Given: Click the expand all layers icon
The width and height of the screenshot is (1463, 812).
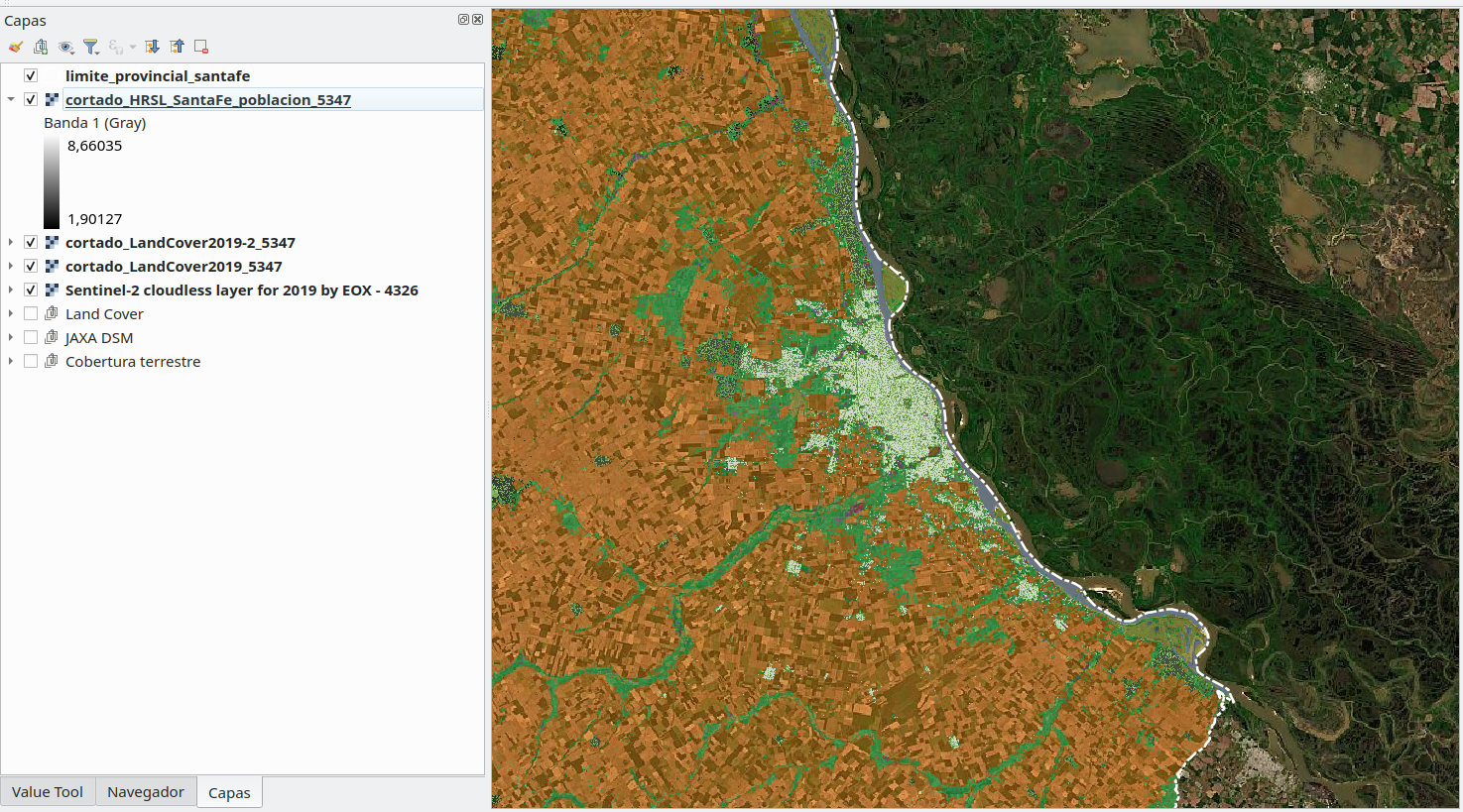Looking at the screenshot, I should pyautogui.click(x=152, y=47).
